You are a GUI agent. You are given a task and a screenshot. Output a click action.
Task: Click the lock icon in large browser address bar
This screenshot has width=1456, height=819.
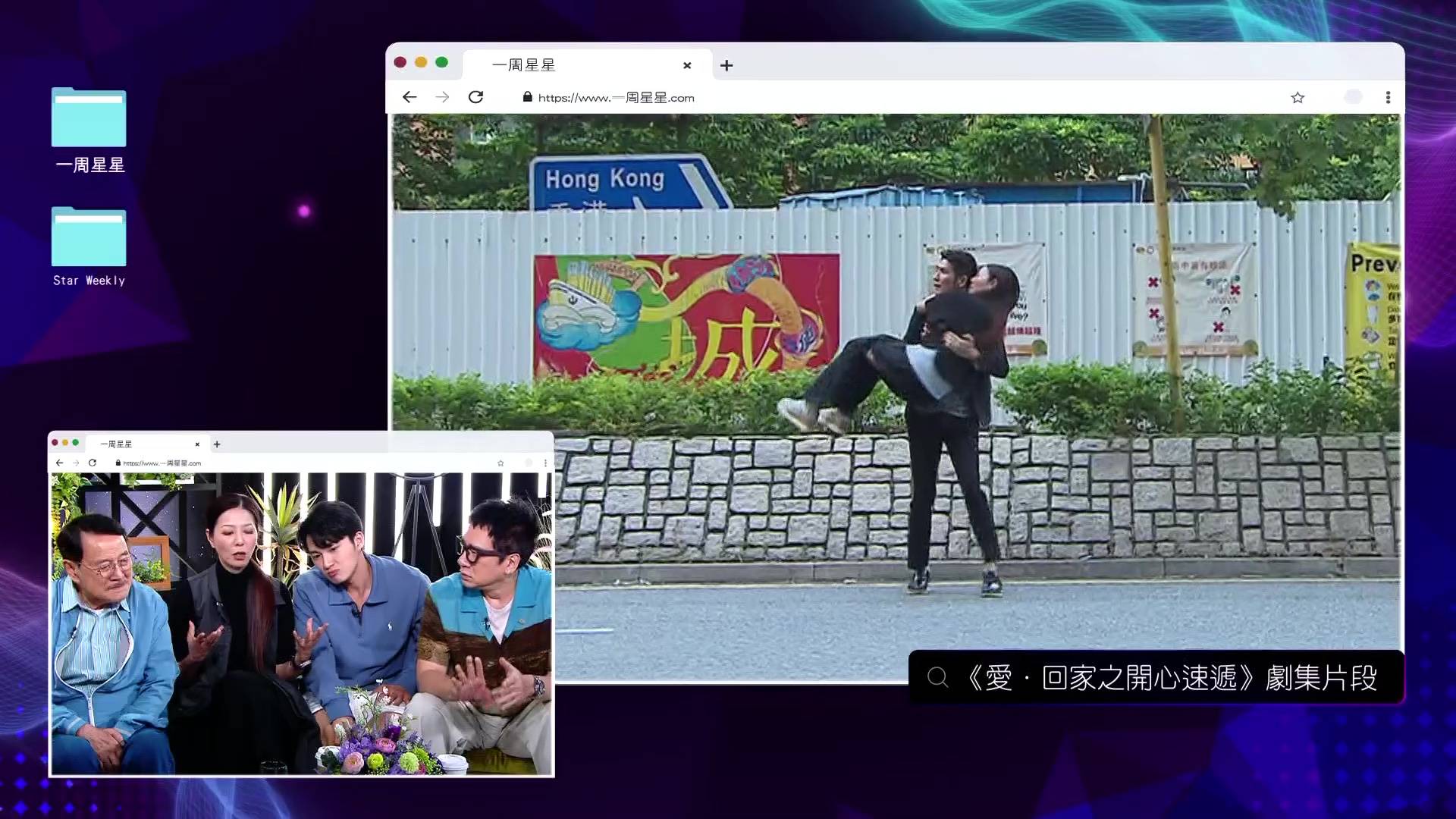(x=528, y=97)
